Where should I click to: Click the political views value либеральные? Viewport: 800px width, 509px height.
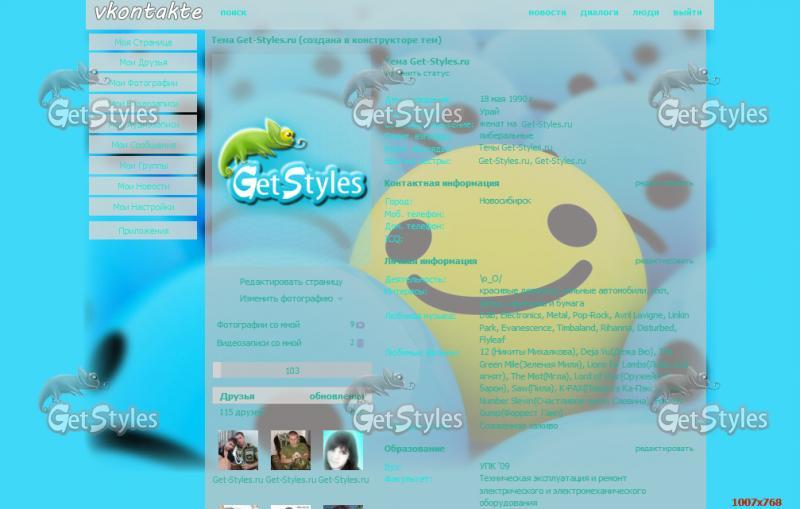[506, 136]
